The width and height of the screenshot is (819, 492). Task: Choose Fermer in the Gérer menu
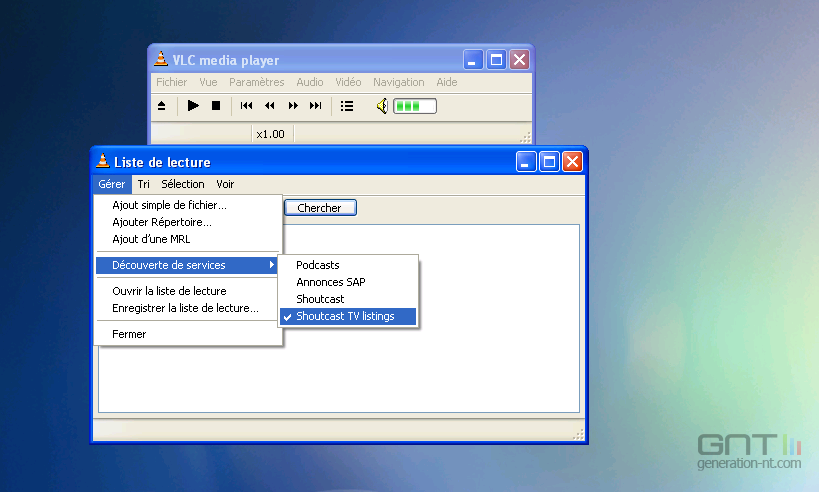(x=188, y=334)
